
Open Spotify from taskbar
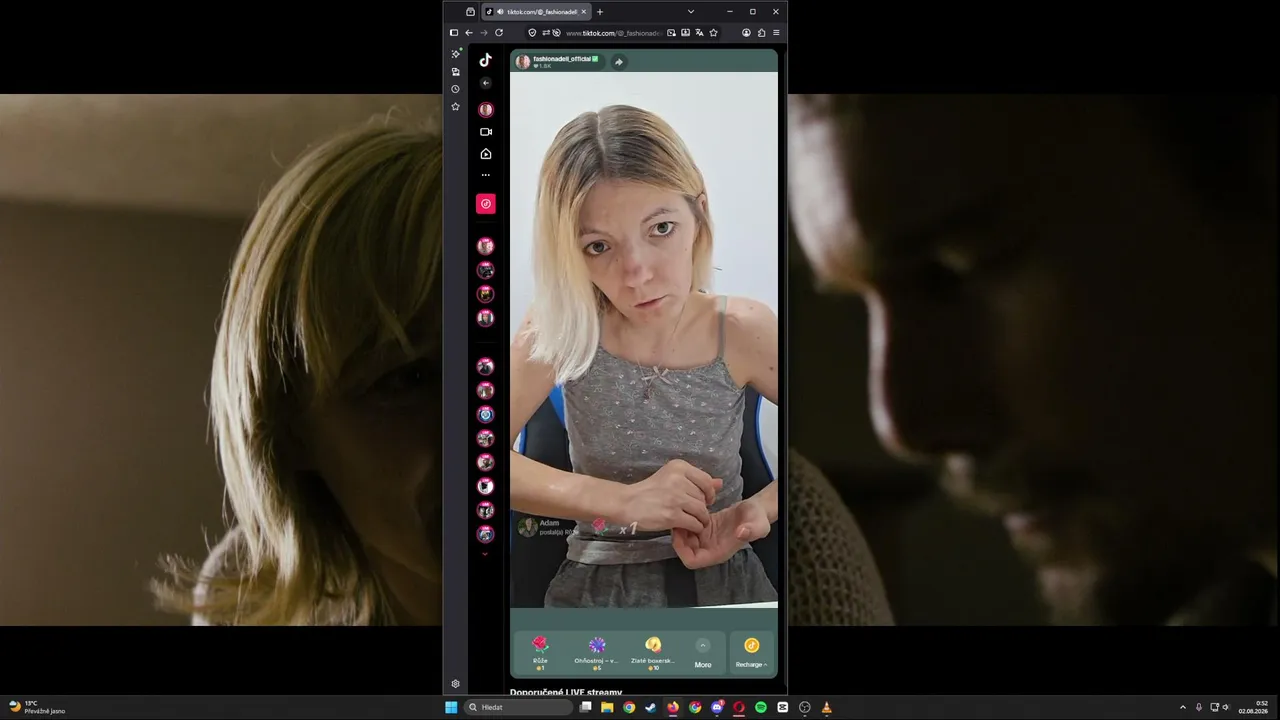761,707
